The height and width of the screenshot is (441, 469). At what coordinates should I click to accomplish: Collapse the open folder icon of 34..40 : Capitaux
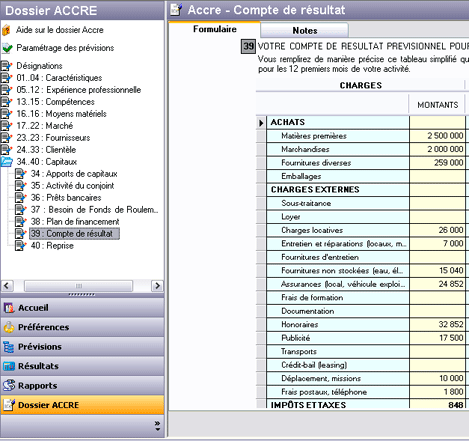tap(7, 162)
